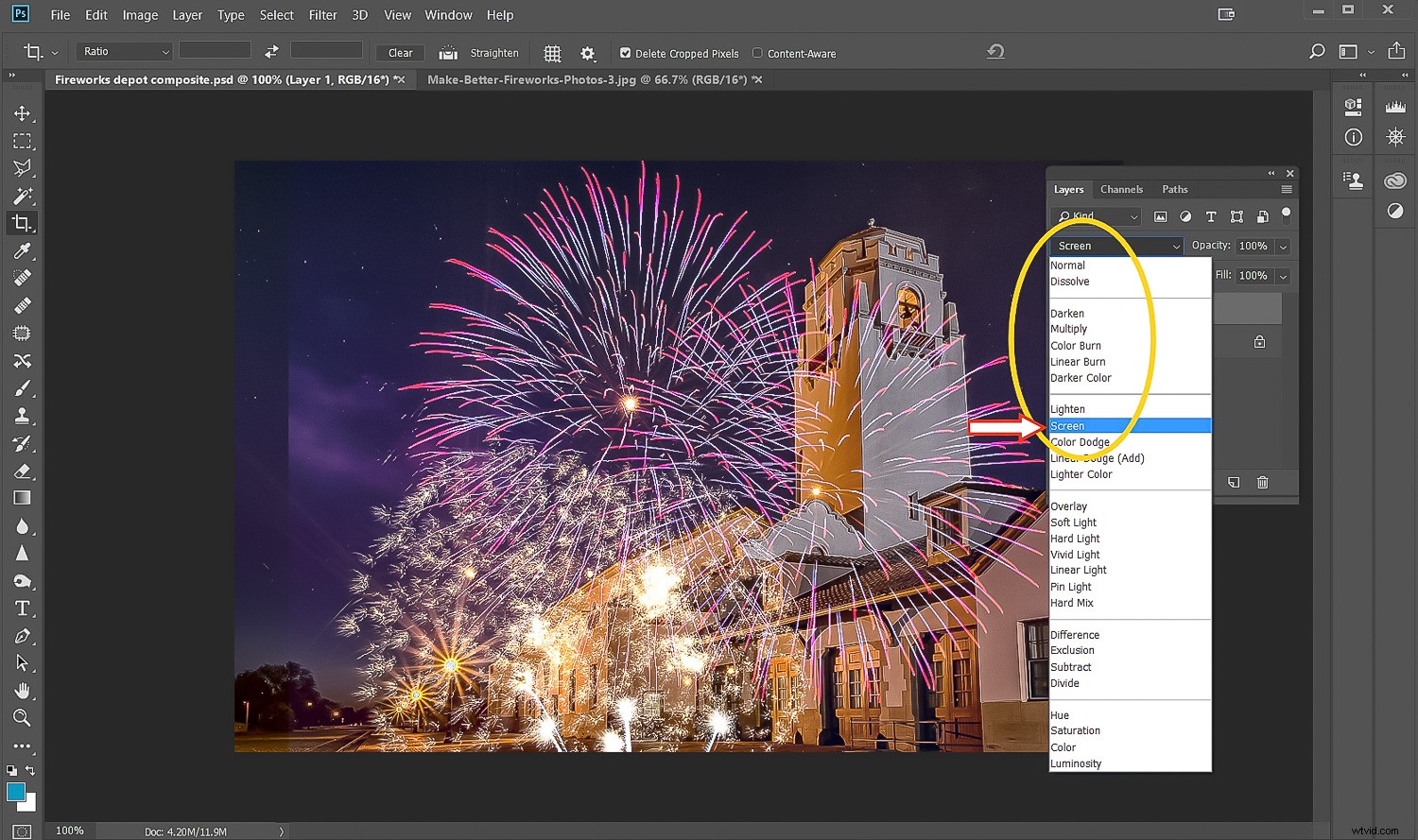Select the Crop tool

coord(23,223)
